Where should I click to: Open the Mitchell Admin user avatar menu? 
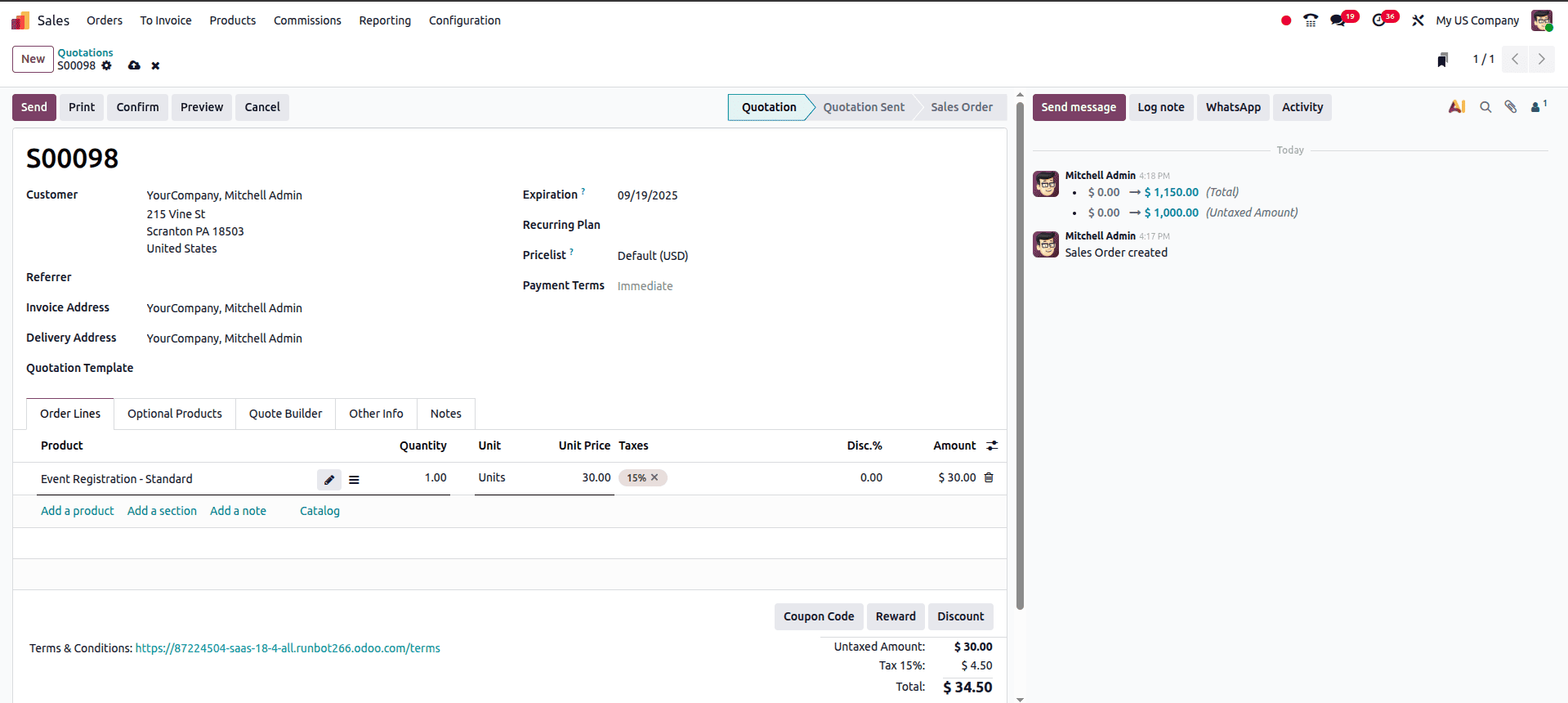coord(1542,20)
